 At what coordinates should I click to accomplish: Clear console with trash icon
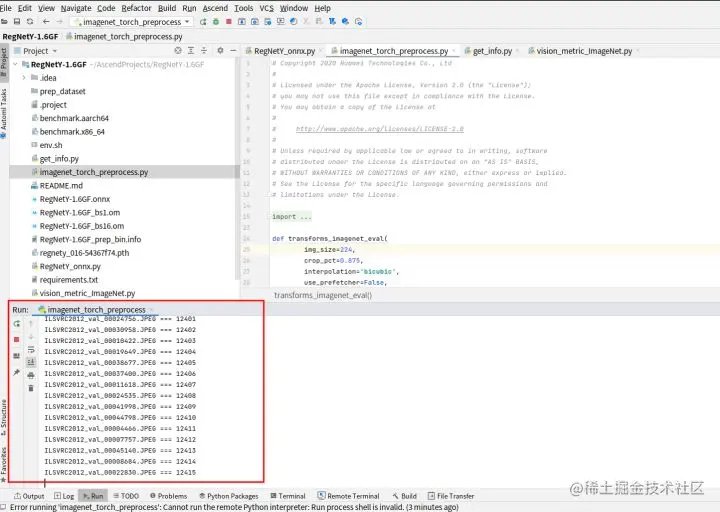pos(31,388)
